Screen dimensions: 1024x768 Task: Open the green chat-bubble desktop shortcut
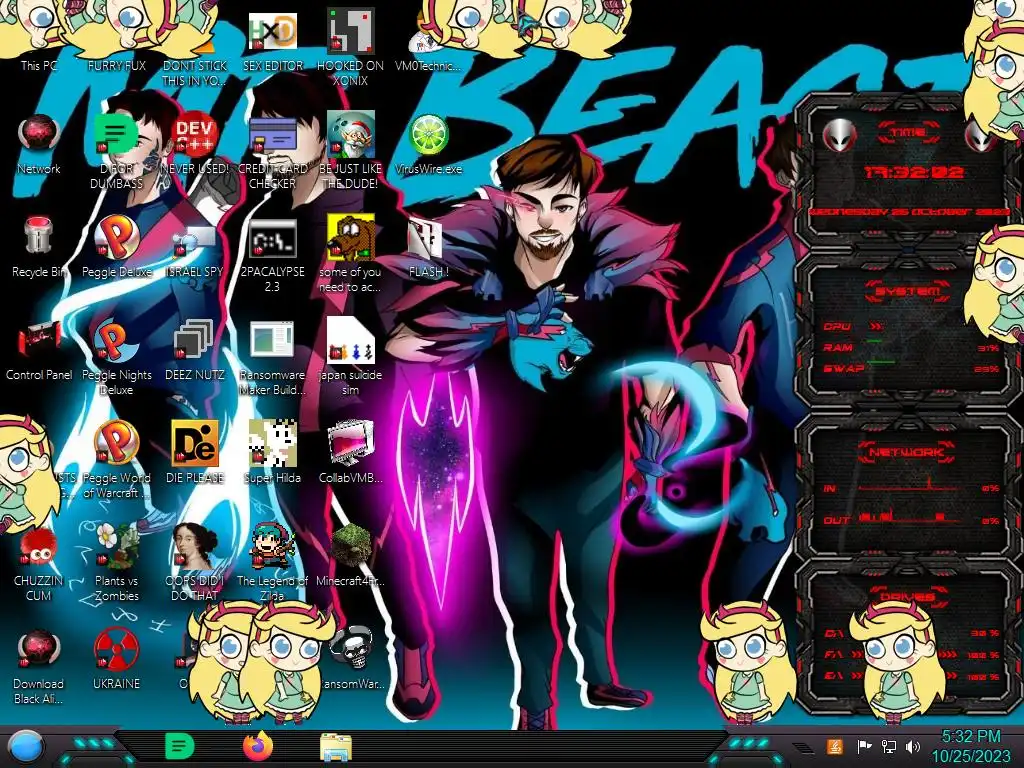coord(116,135)
